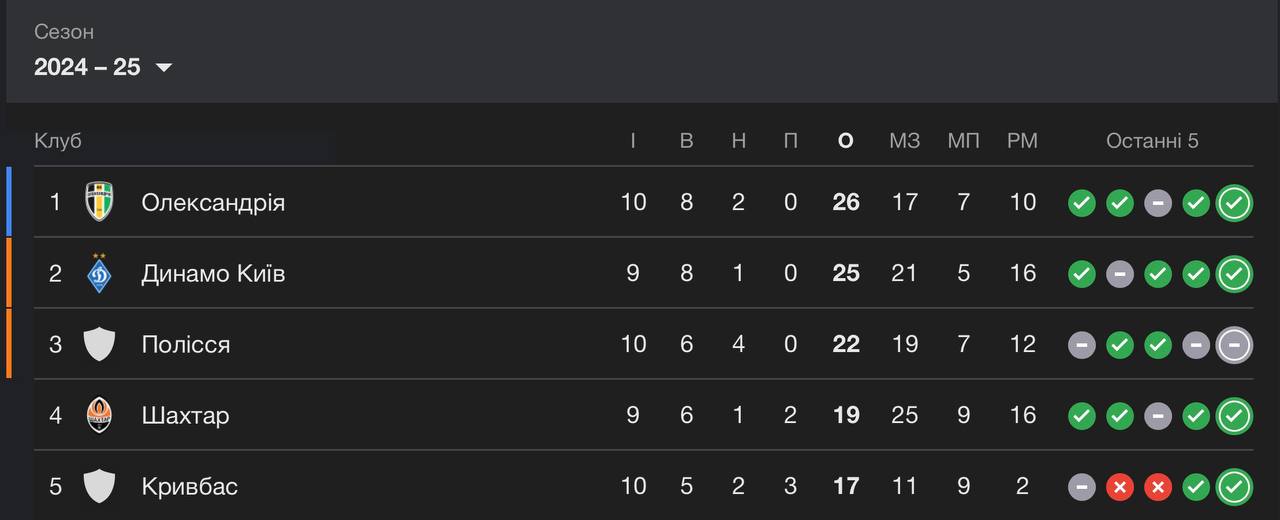1280x520 pixels.
Task: Click Кривбас's first red loss icon
Action: 1120,487
